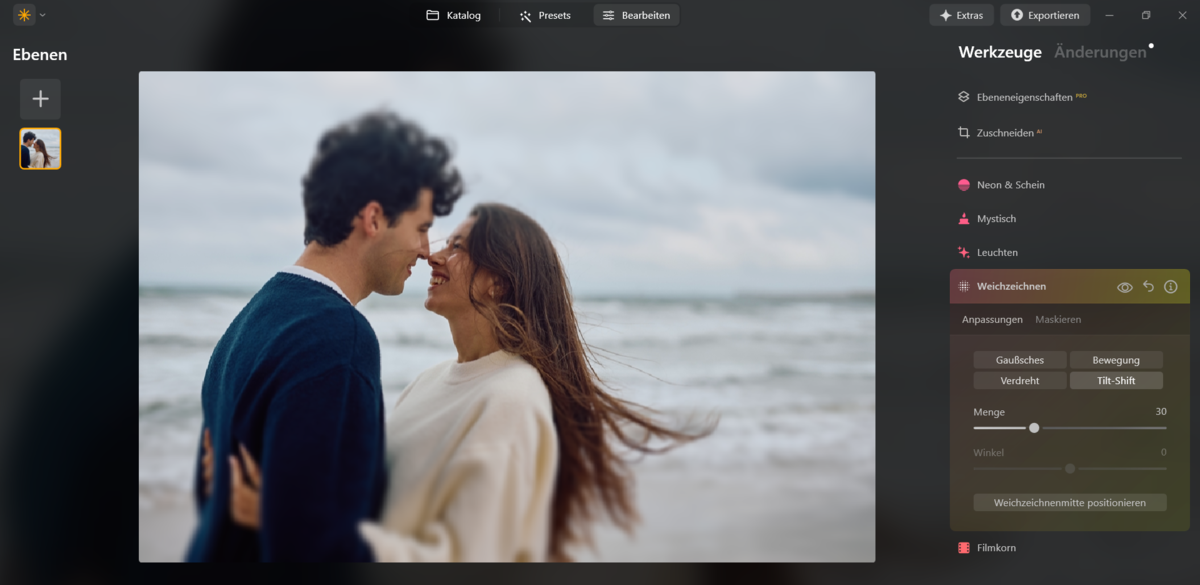Click Weichzeichnenmitte positionieren
The height and width of the screenshot is (585, 1200).
coord(1069,502)
